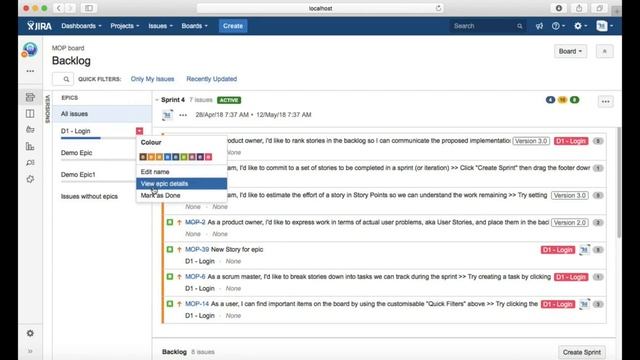Collapse the Sprint 4 section triangle
The image size is (640, 360).
[157, 100]
